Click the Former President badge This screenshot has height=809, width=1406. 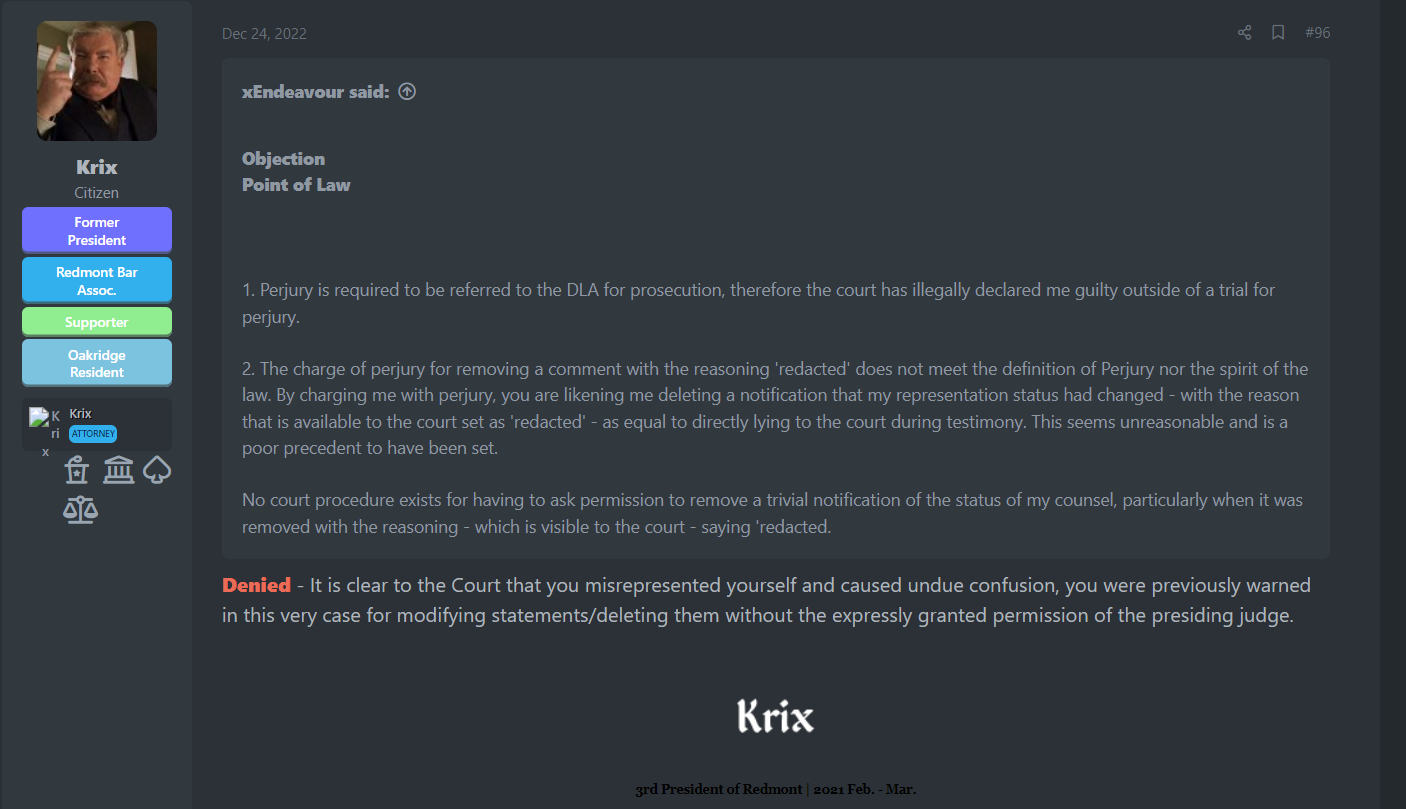tap(97, 231)
